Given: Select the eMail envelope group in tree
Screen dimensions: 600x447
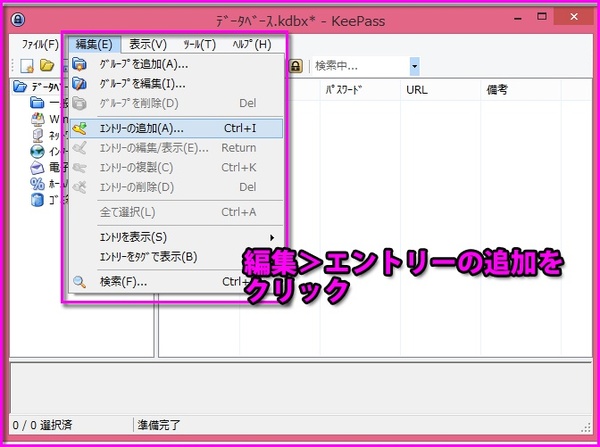Looking at the screenshot, I should pos(37,168).
